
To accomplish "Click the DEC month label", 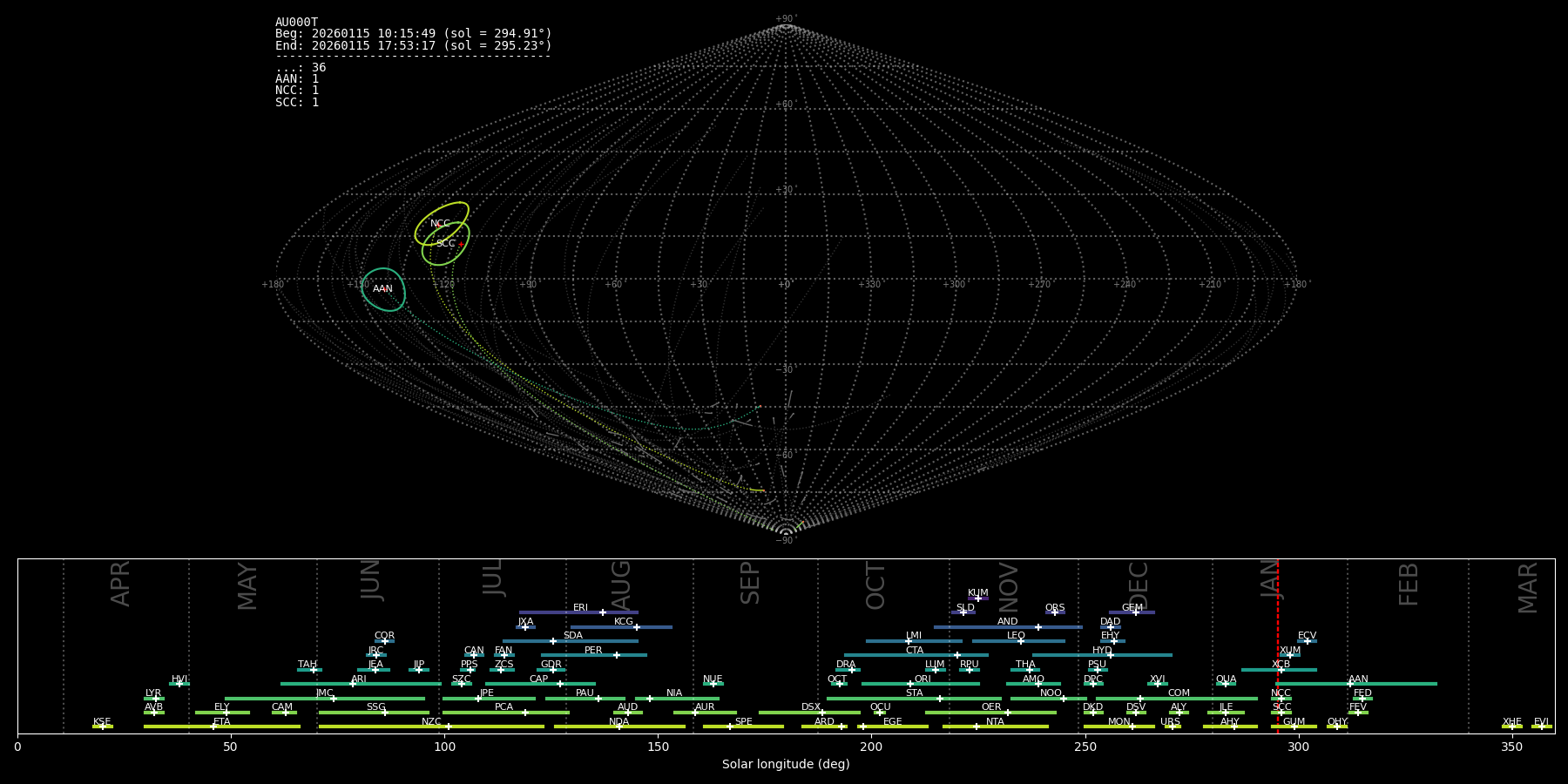I will (x=1139, y=585).
